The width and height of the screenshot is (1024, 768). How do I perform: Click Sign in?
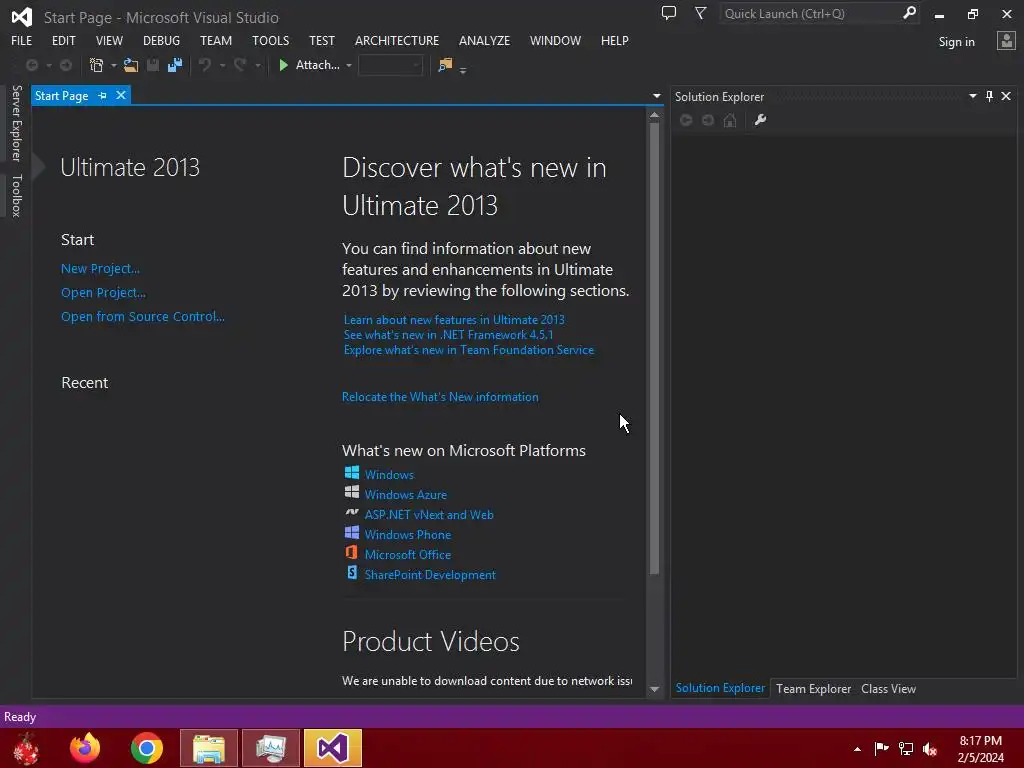point(956,42)
